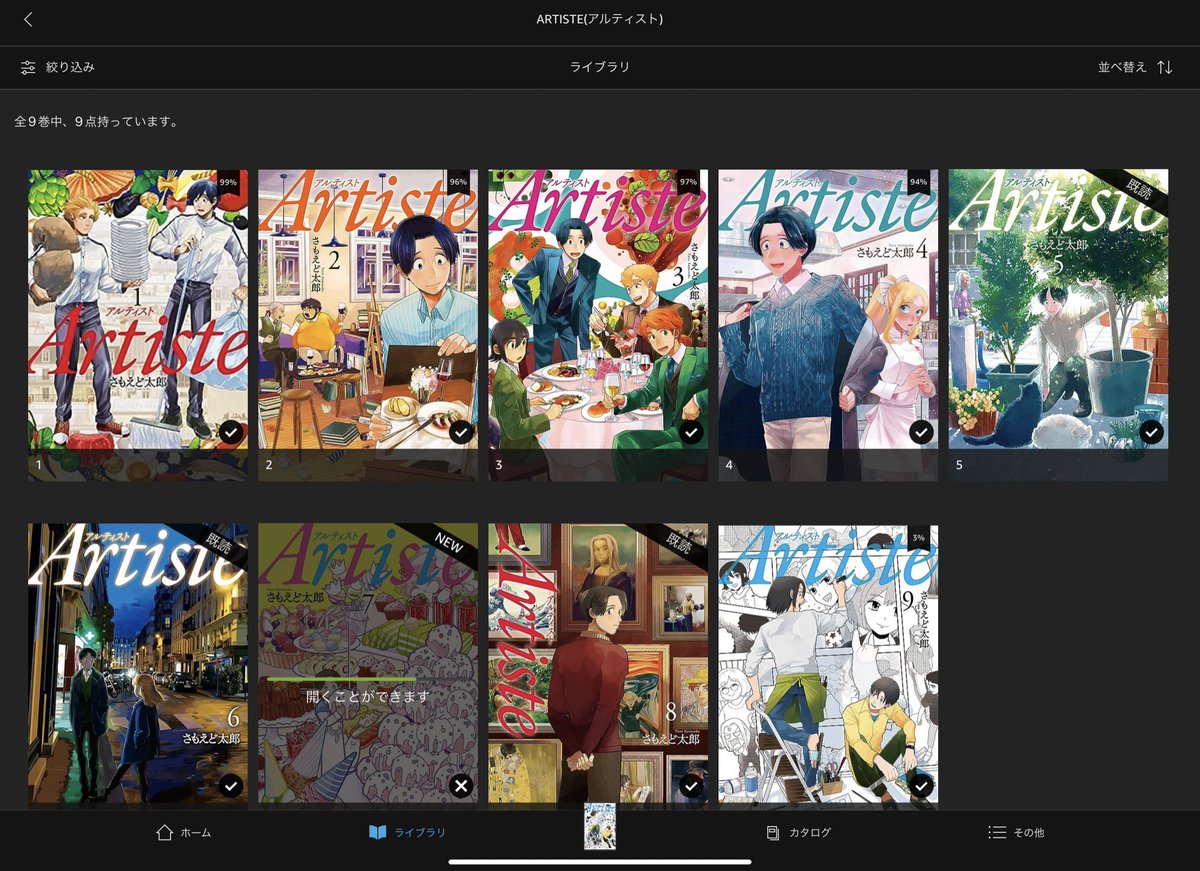The height and width of the screenshot is (871, 1200).
Task: Tap the ARTISTE(アルティスト) title
Action: click(600, 19)
